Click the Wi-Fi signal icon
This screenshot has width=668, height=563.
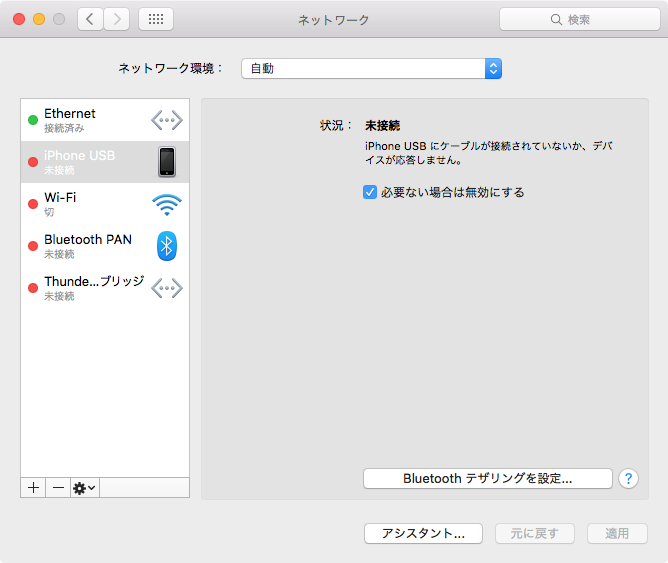tap(167, 204)
